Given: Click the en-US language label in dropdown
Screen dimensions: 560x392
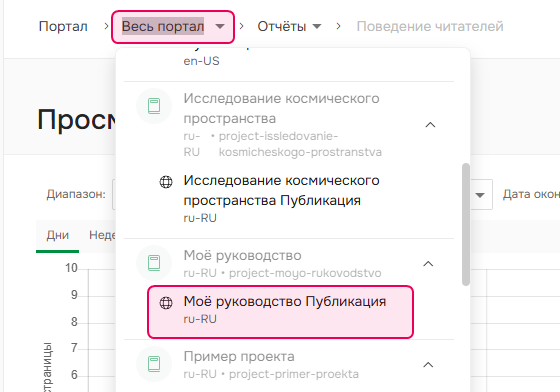Looking at the screenshot, I should click(x=201, y=61).
